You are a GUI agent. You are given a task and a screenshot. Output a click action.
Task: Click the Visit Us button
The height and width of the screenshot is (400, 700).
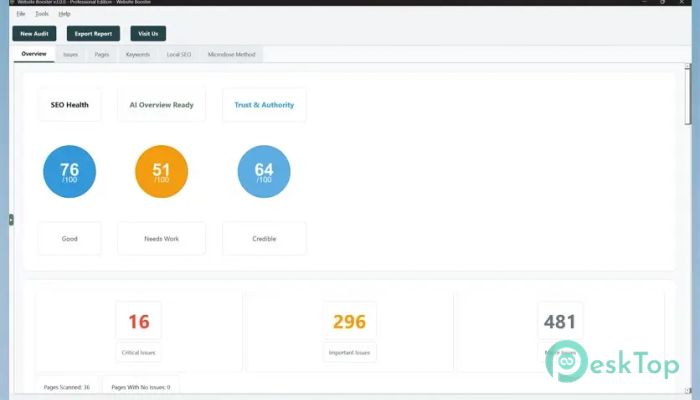[148, 33]
